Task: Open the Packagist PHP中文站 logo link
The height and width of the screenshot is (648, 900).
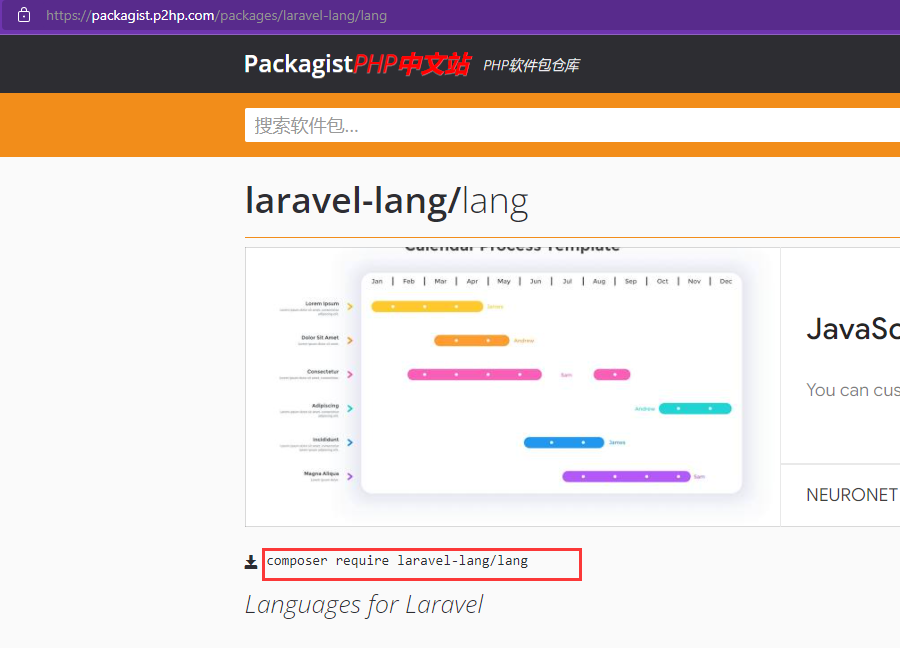Action: (x=357, y=64)
